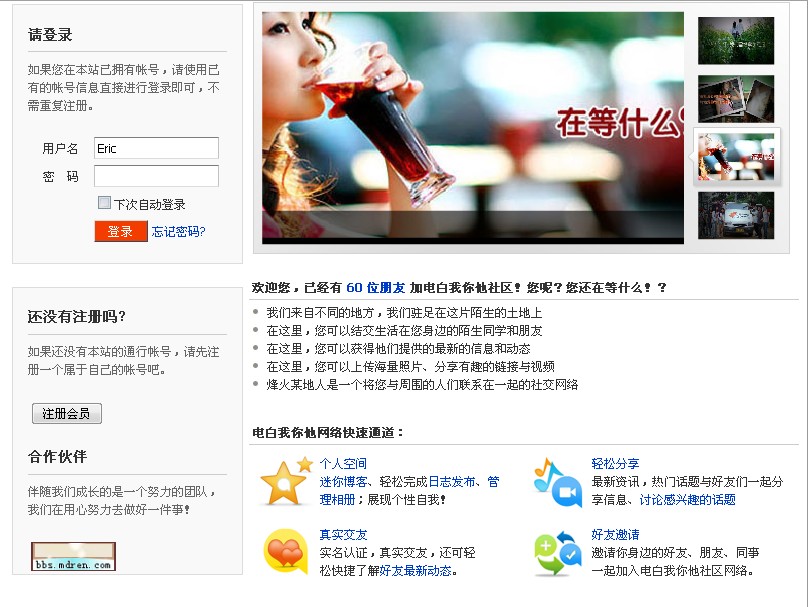The height and width of the screenshot is (607, 808).
Task: Select the second slideshow thumbnail of the photo collage
Action: click(736, 99)
